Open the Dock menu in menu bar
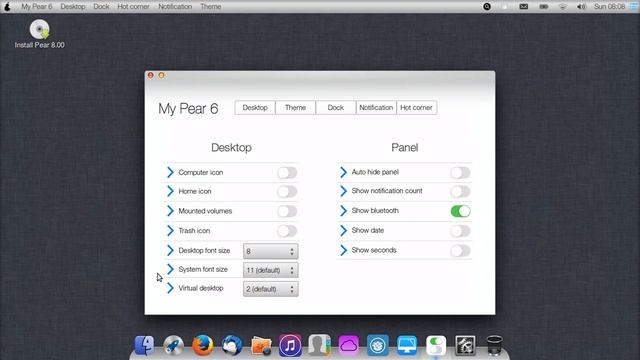This screenshot has width=640, height=360. (x=101, y=7)
